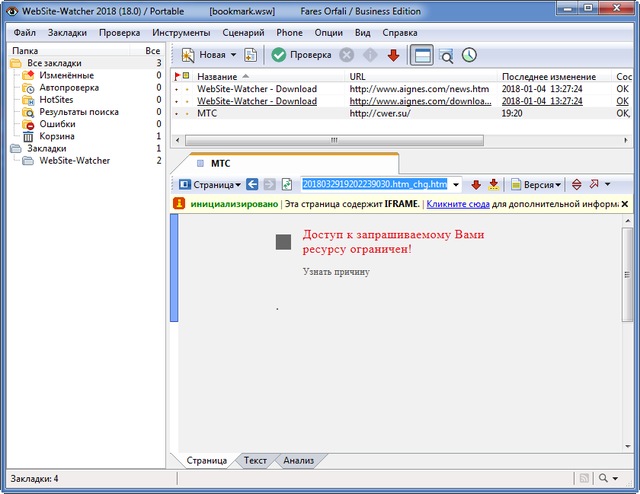
Task: Select the Корзина trash folder
Action: (55, 136)
